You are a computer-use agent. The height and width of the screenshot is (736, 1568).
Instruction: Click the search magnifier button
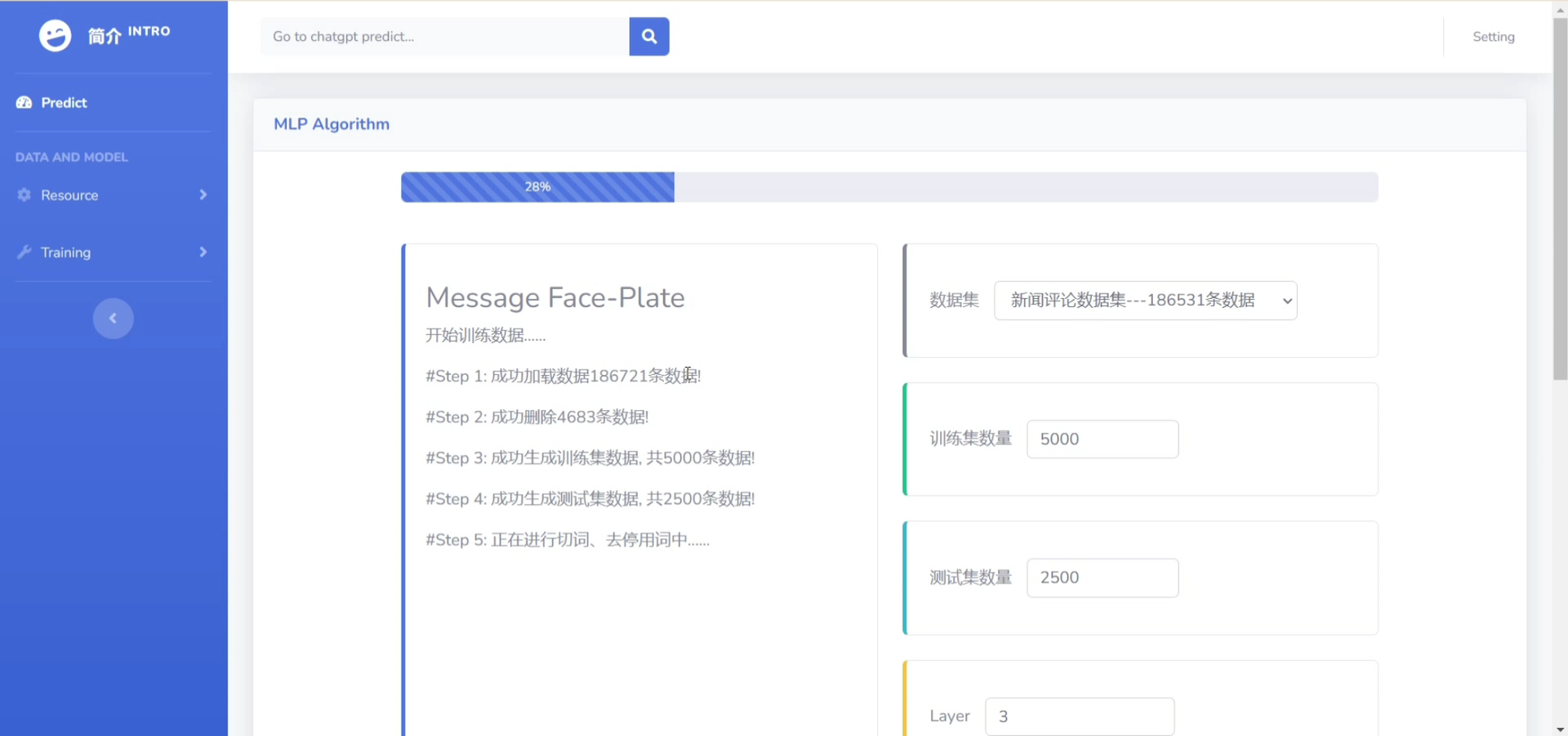649,37
